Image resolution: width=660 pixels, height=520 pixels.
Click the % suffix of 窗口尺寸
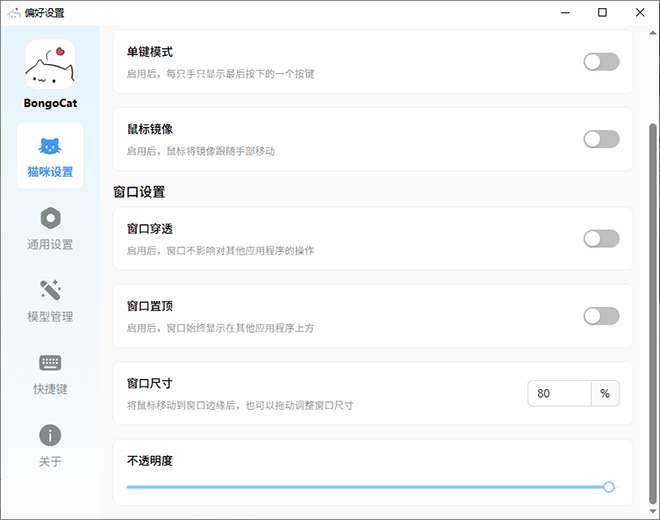coord(605,393)
